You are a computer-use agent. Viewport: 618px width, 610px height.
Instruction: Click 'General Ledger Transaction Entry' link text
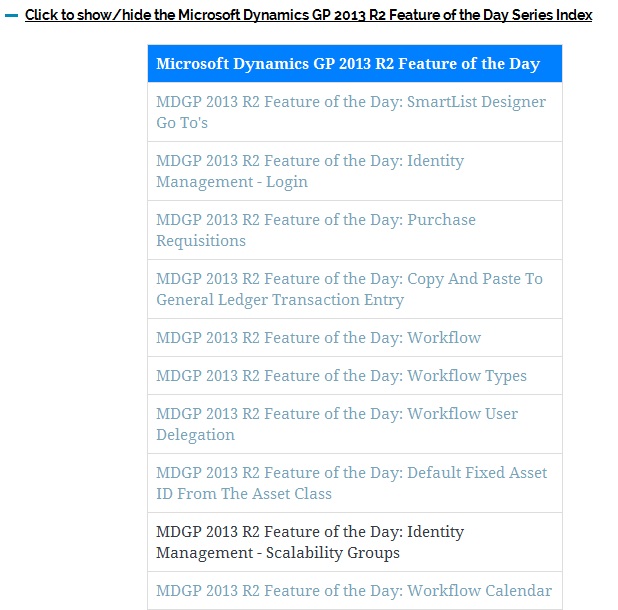tap(280, 300)
